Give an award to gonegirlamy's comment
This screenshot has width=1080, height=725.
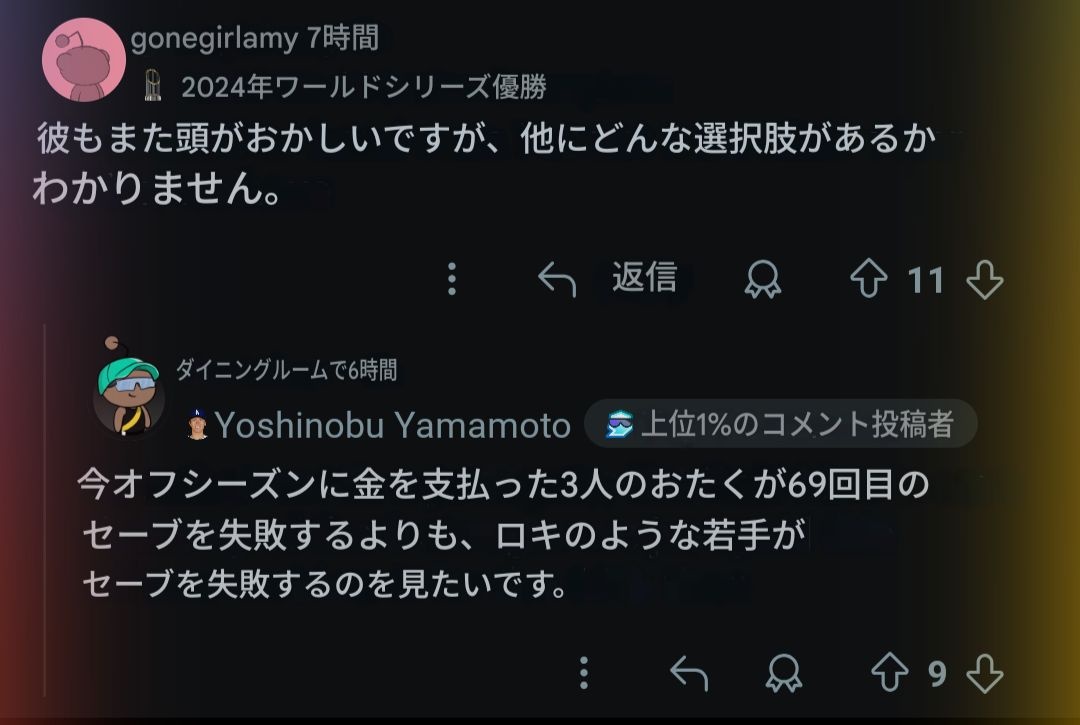764,280
